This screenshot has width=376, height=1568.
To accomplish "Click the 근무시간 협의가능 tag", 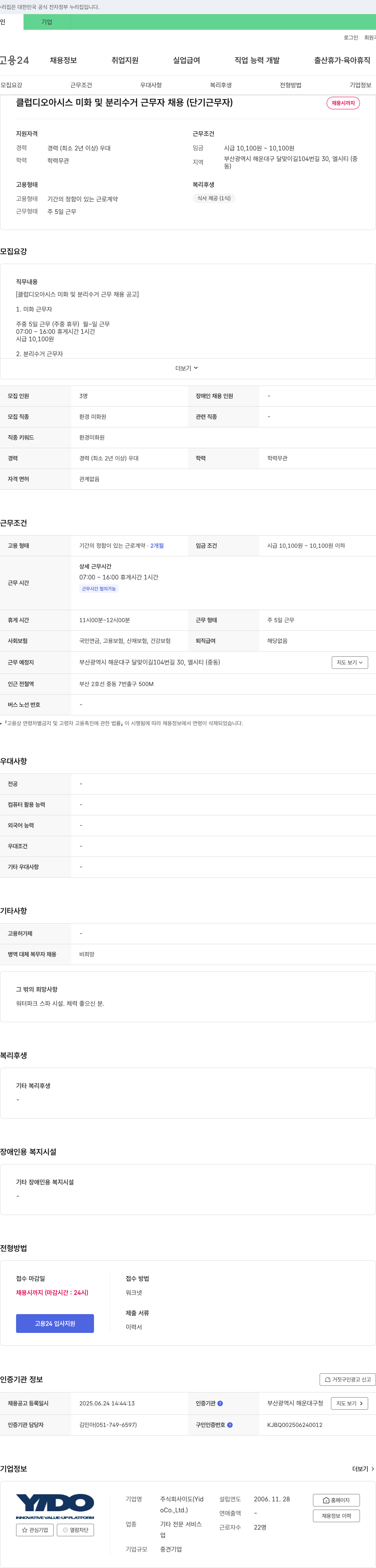I will coord(99,588).
